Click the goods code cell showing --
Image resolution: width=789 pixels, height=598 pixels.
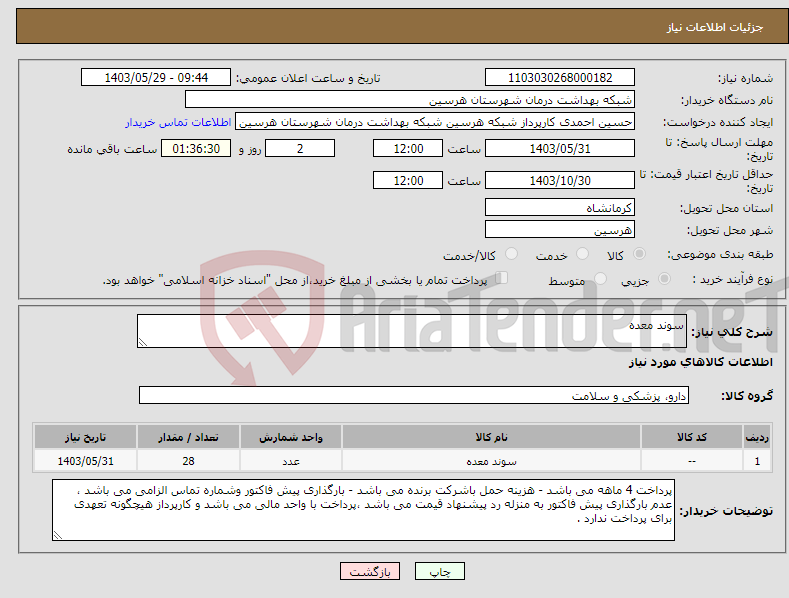pos(692,461)
